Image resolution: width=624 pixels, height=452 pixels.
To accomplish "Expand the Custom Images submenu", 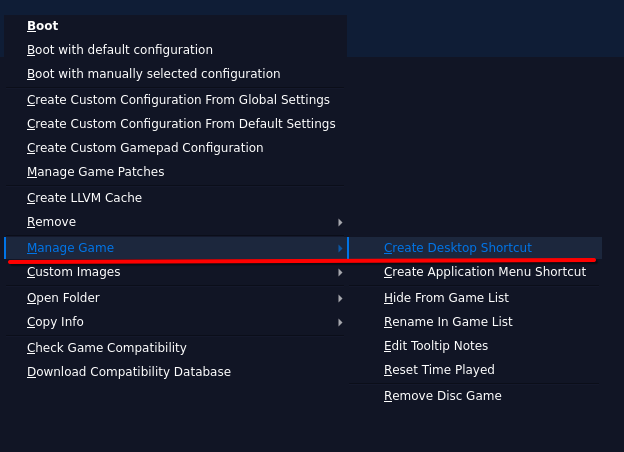I will pos(74,272).
